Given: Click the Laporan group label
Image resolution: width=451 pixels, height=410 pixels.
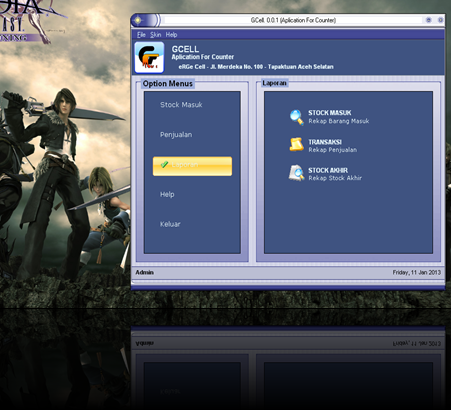Looking at the screenshot, I should pyautogui.click(x=274, y=83).
